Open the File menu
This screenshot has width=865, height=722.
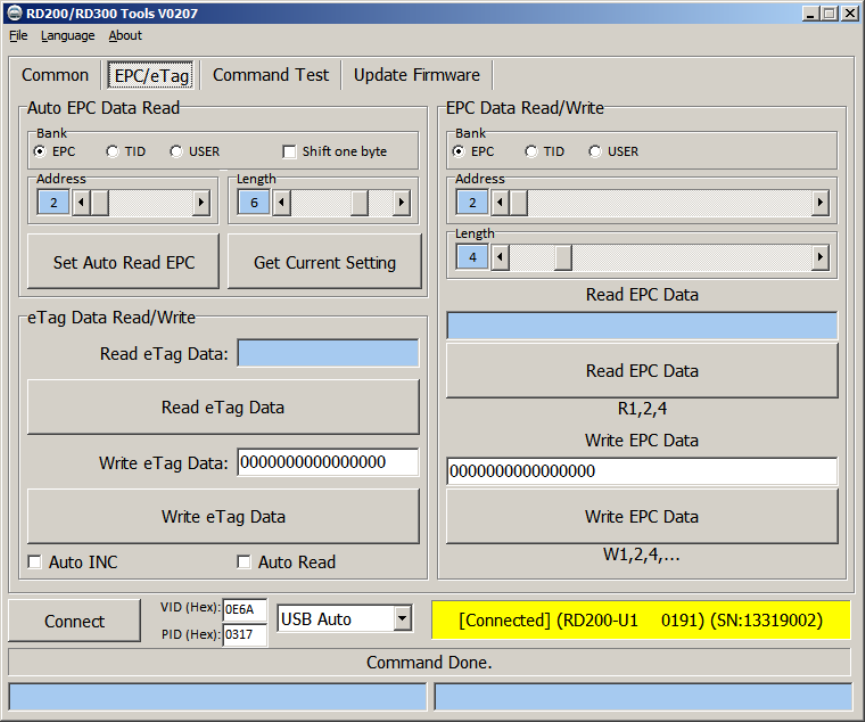point(18,36)
